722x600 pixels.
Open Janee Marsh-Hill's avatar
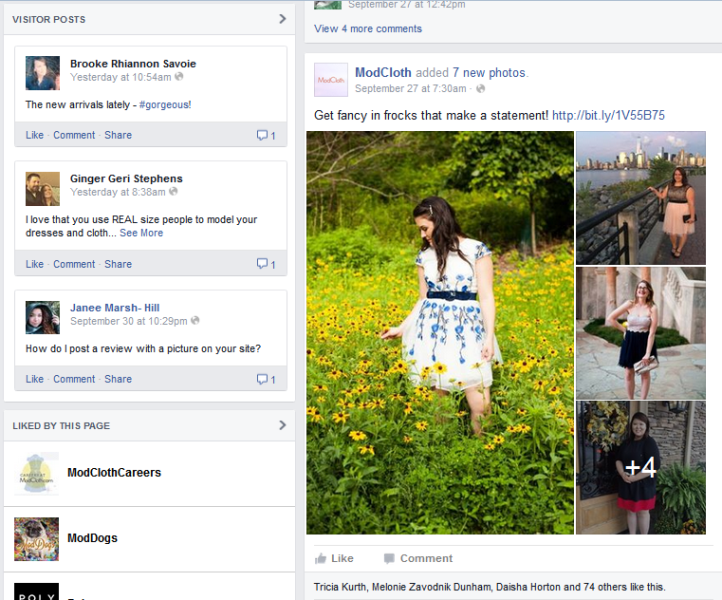point(42,317)
